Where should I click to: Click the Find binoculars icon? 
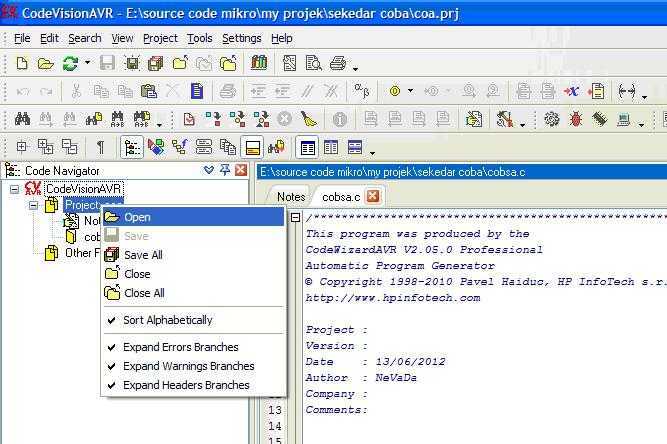[22, 119]
